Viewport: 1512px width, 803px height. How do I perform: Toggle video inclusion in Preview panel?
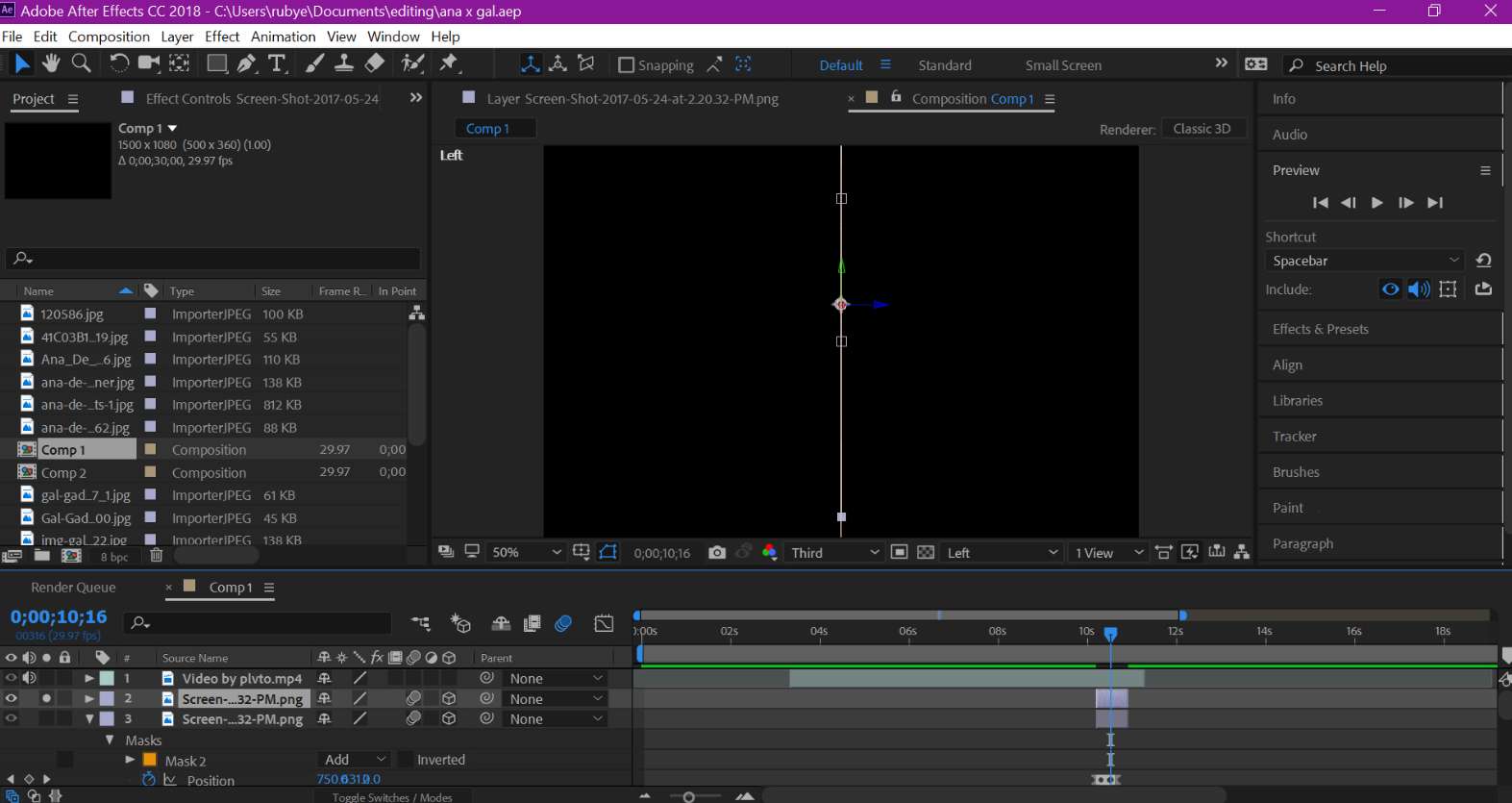click(1390, 289)
